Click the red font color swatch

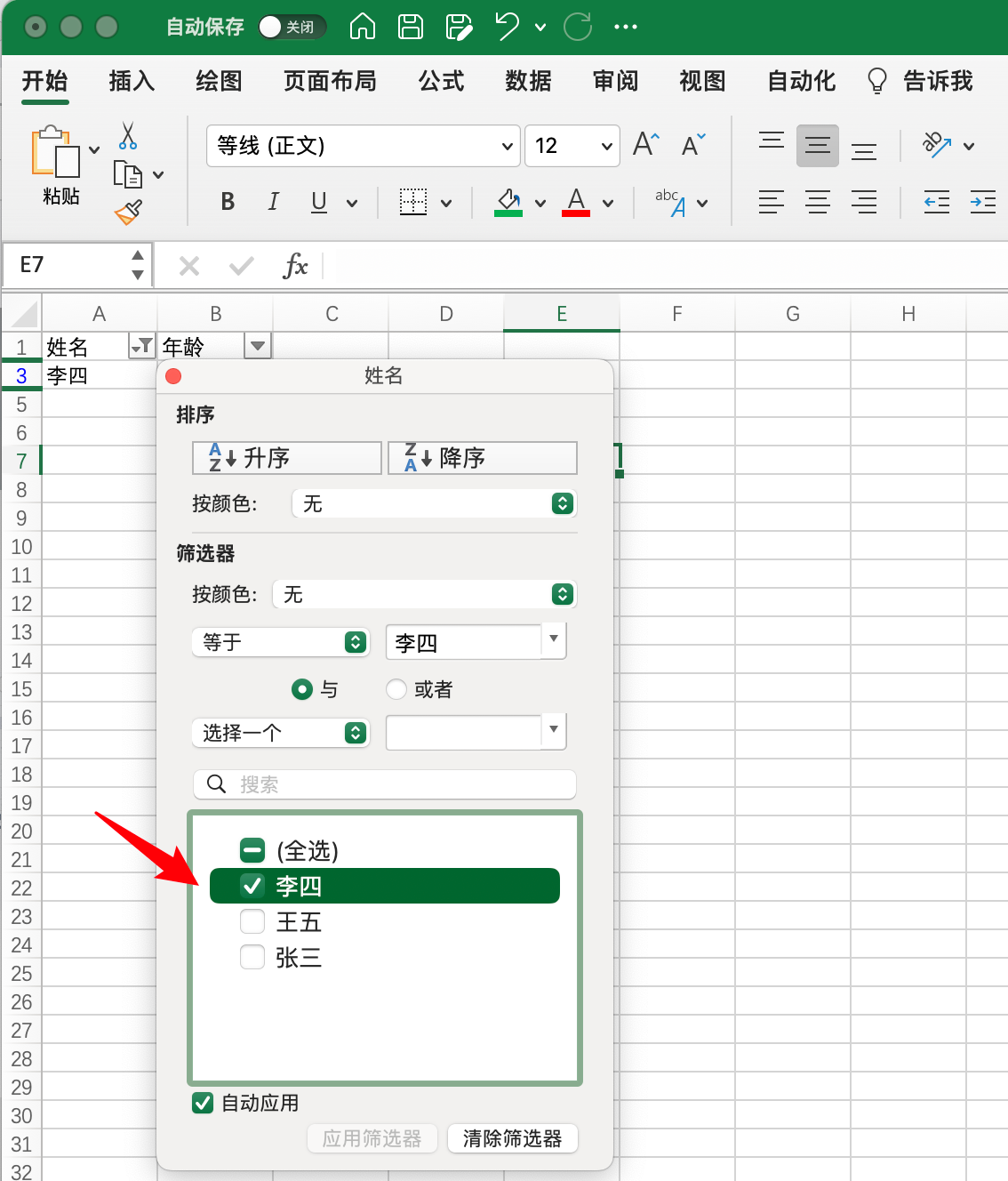(576, 203)
